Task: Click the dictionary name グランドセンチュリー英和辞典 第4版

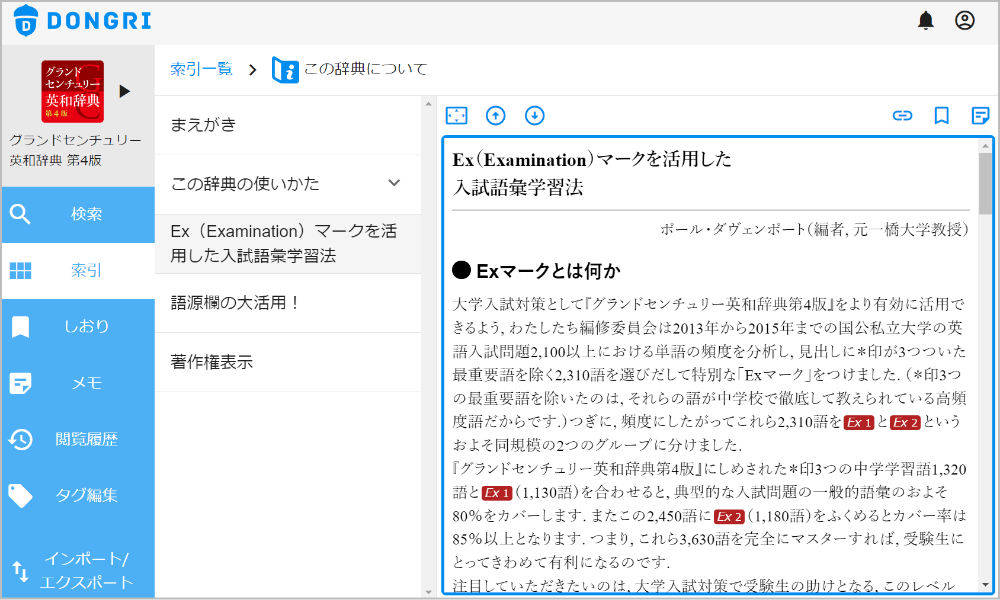Action: click(75, 150)
